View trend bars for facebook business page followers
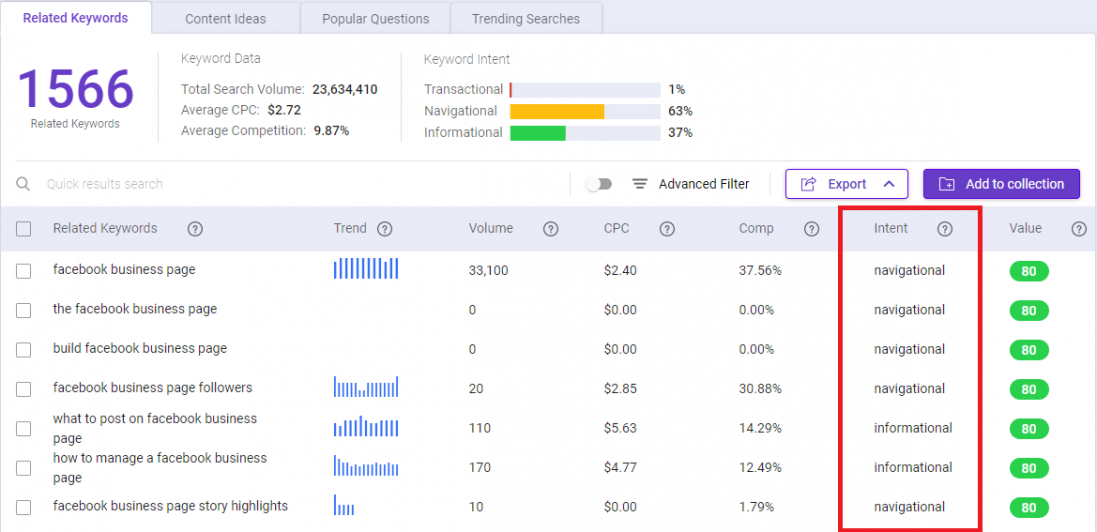 click(x=366, y=387)
